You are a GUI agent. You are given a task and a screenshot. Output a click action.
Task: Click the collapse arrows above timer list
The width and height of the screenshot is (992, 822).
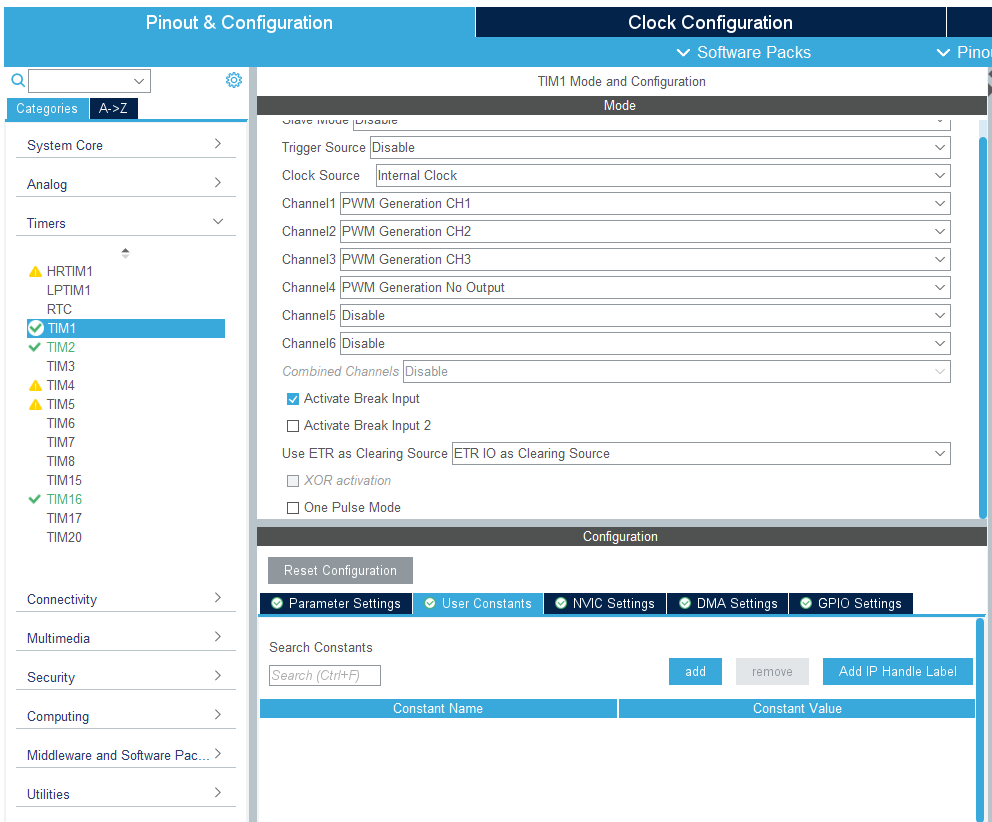[125, 253]
